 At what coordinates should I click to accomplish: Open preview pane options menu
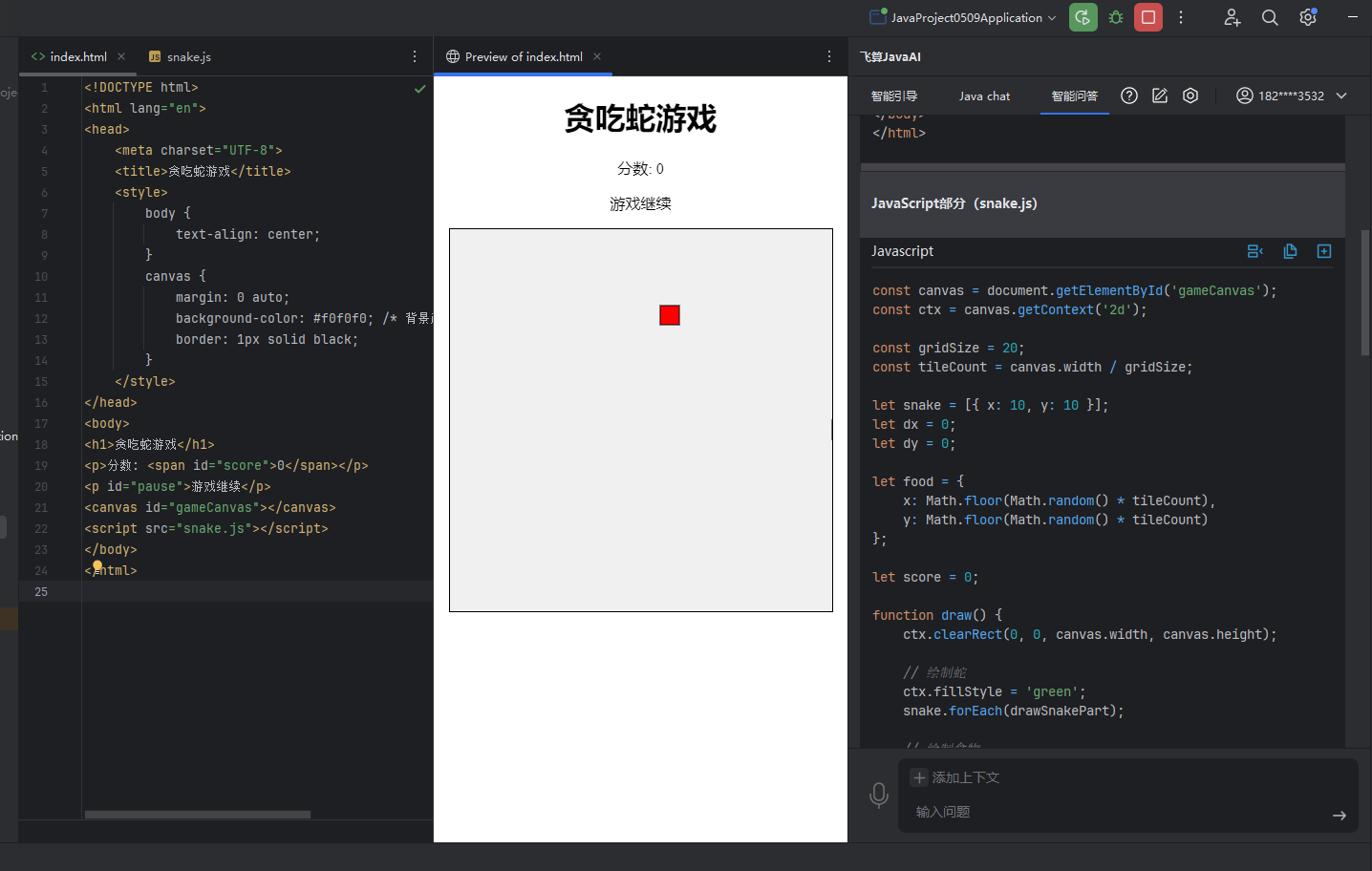point(829,56)
